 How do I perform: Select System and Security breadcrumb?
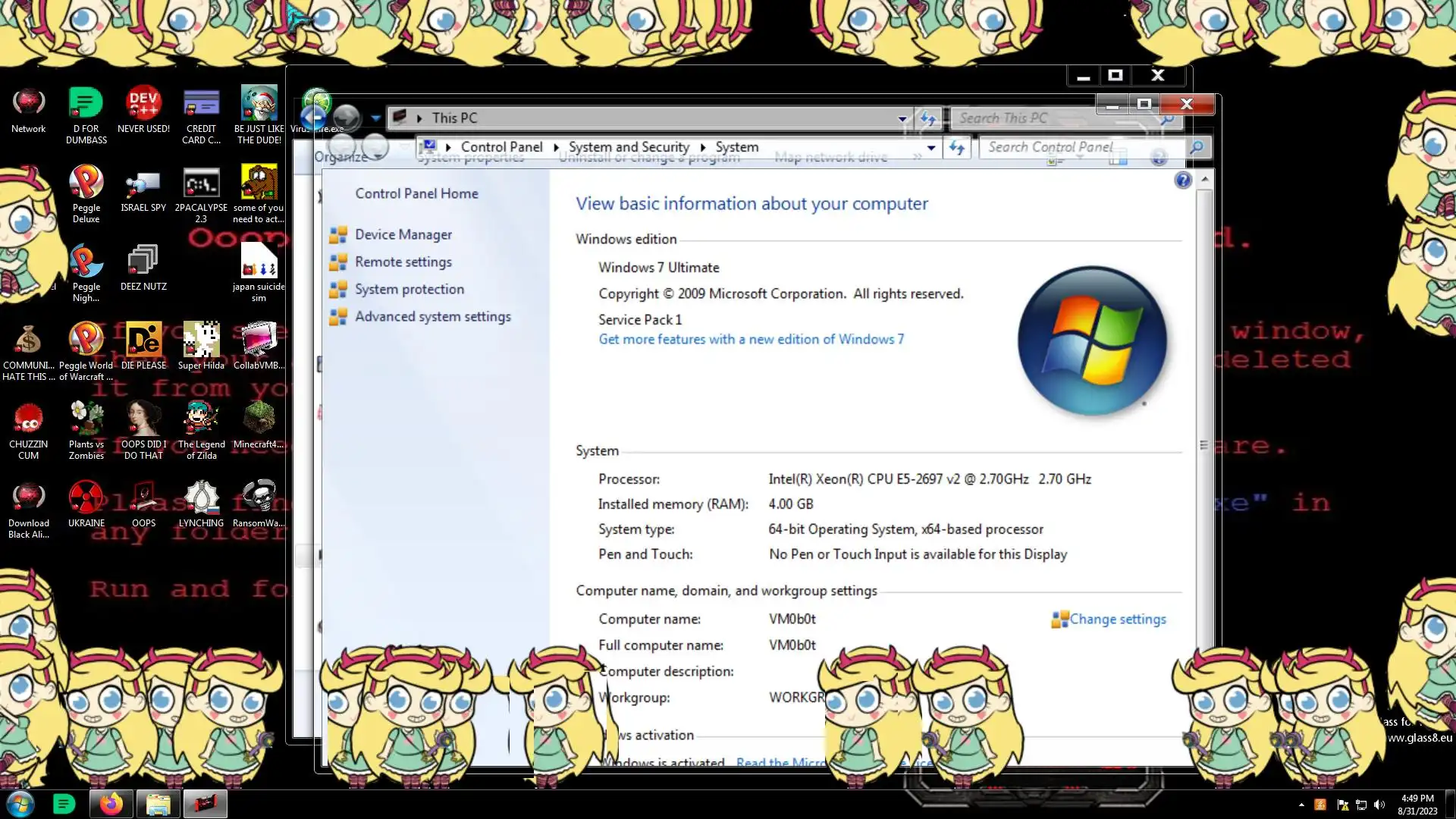629,147
